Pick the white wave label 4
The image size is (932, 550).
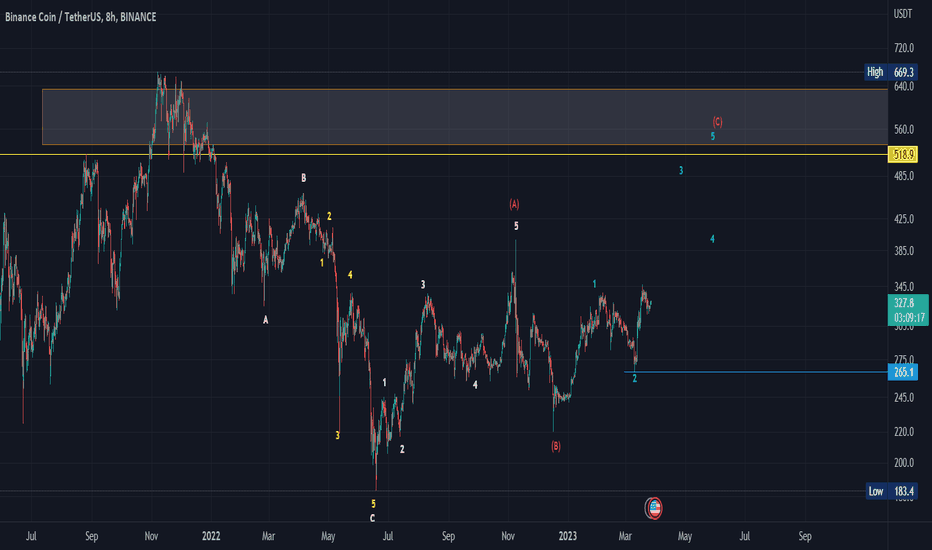coord(475,385)
